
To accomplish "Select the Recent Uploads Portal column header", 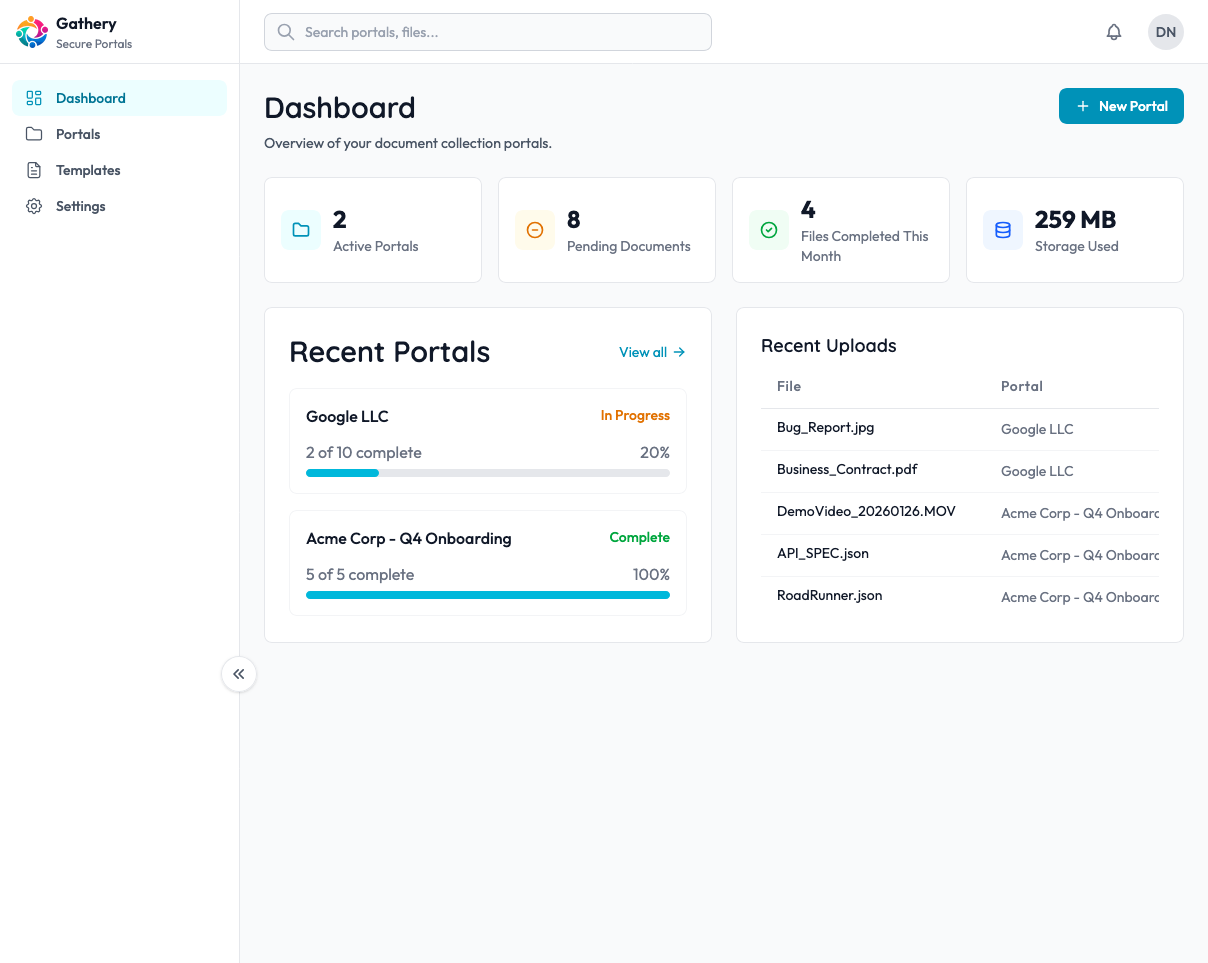I will click(x=1022, y=386).
